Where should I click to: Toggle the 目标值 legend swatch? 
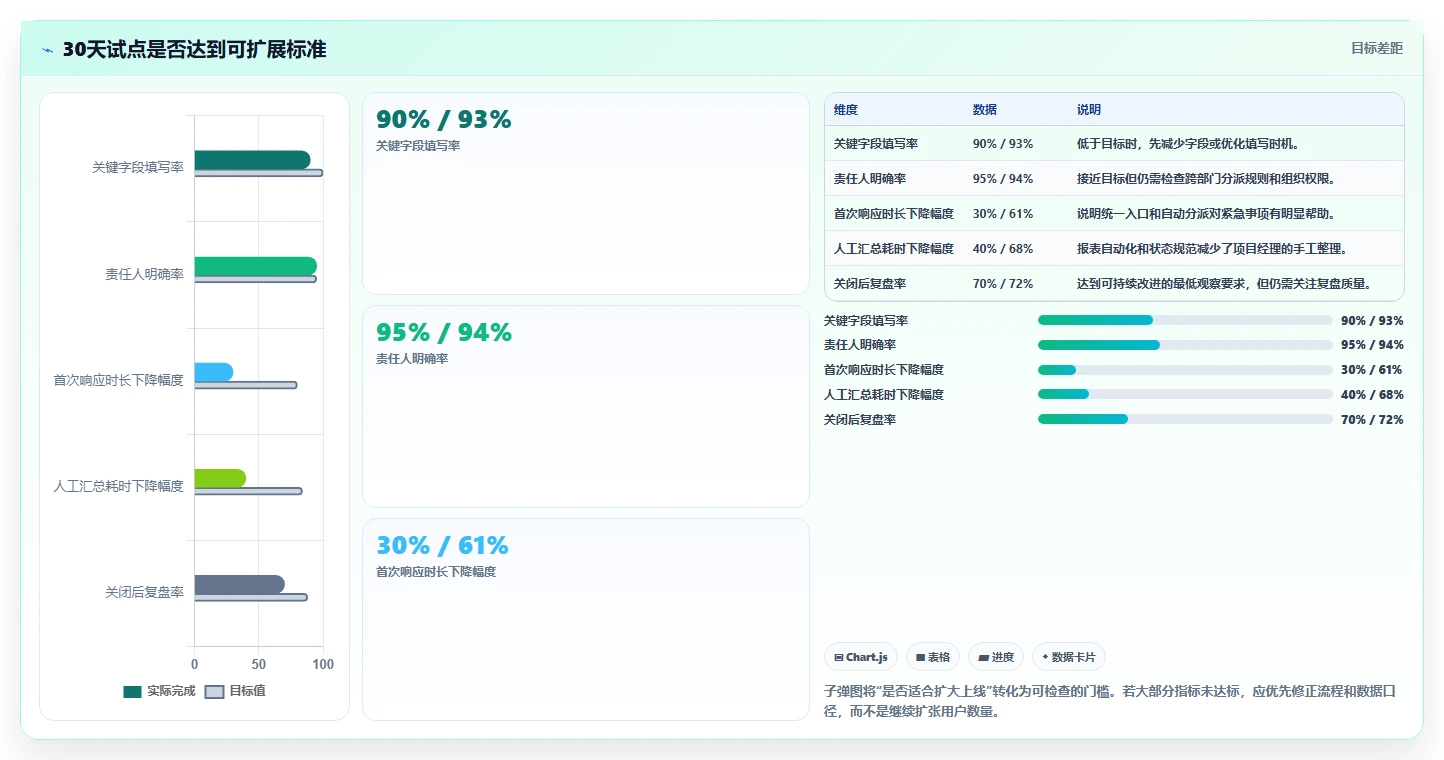click(x=214, y=691)
